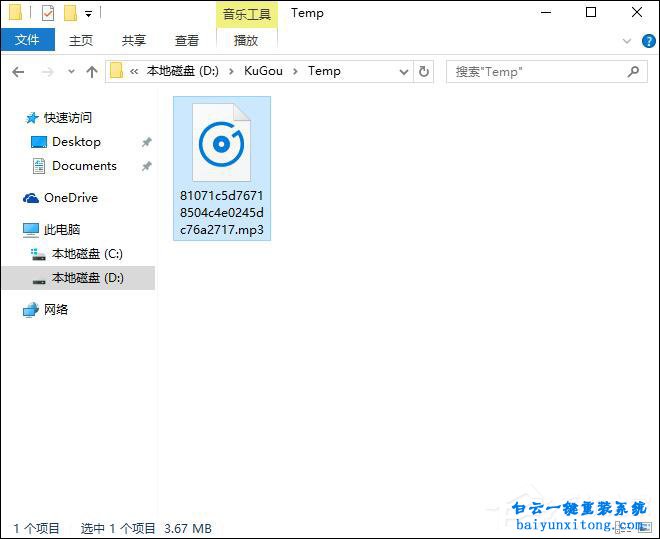Viewport: 660px width, 539px height.
Task: Select the 音乐工具 contextual tab header
Action: pos(247,14)
